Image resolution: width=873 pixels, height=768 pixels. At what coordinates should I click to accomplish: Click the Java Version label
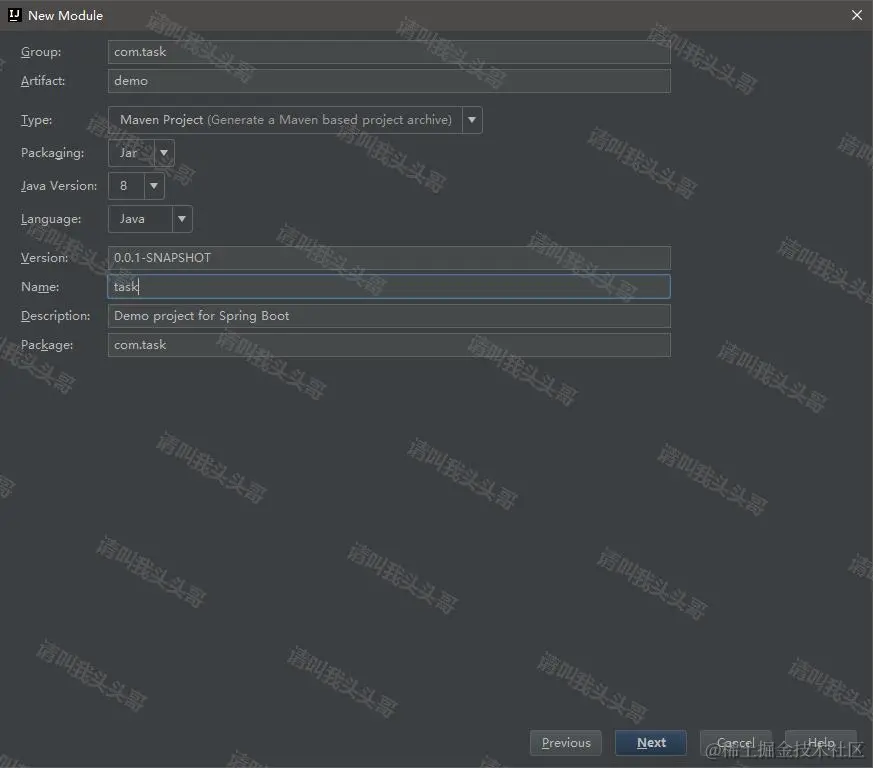(59, 185)
